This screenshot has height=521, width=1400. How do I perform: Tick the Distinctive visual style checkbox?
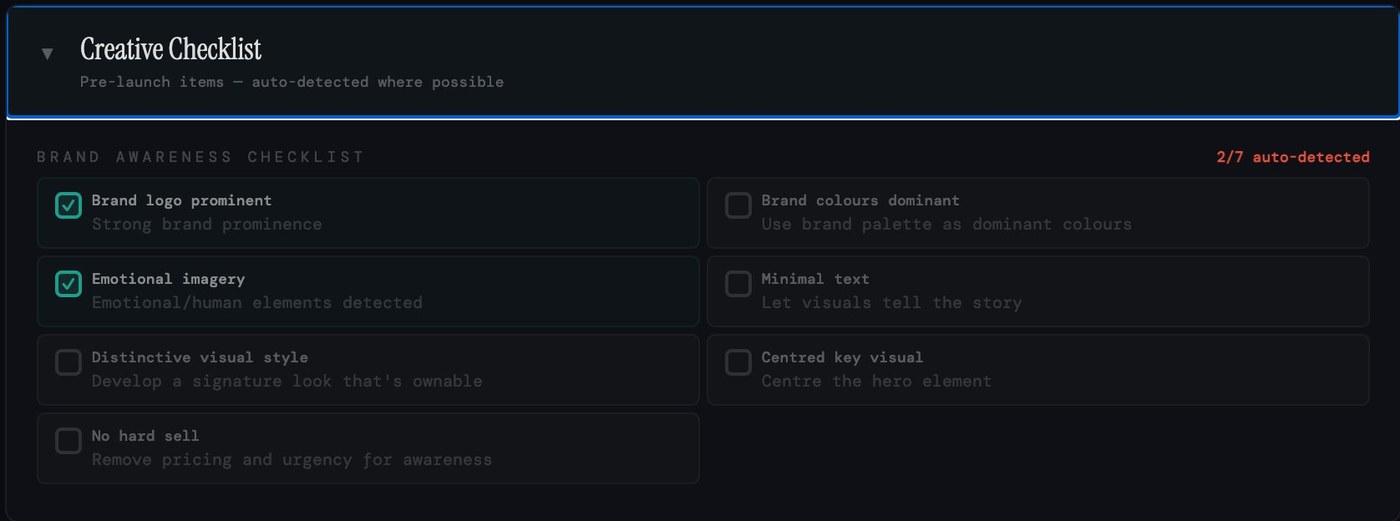68,362
